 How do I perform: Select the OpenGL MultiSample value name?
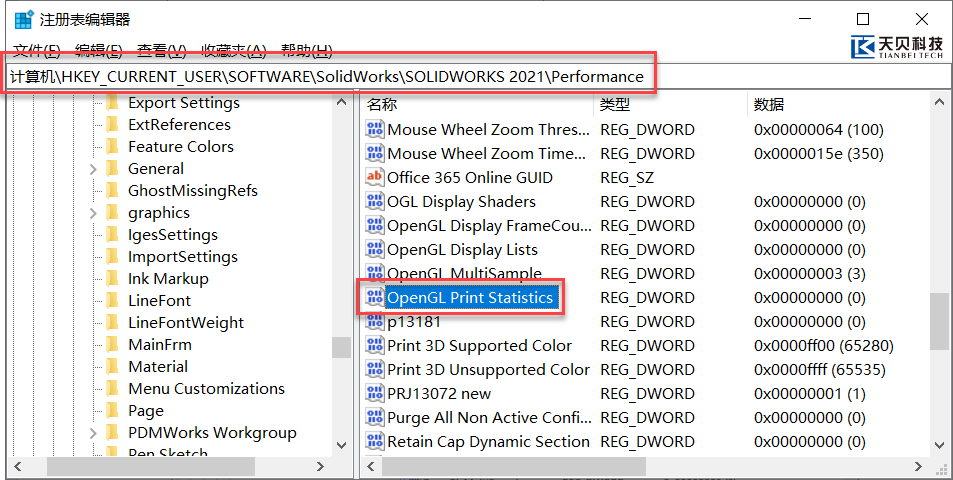(x=464, y=274)
